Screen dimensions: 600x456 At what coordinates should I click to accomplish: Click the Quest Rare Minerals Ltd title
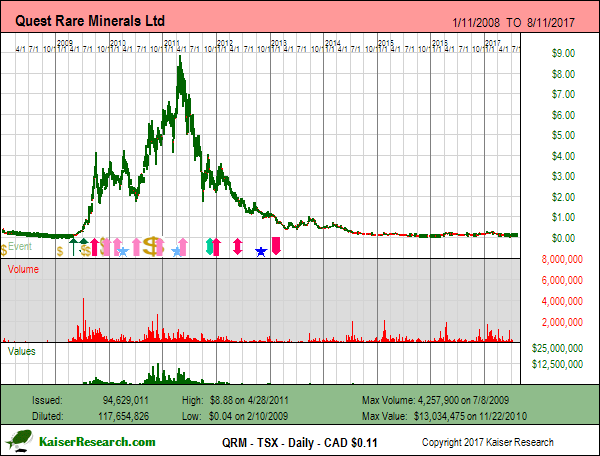90,21
